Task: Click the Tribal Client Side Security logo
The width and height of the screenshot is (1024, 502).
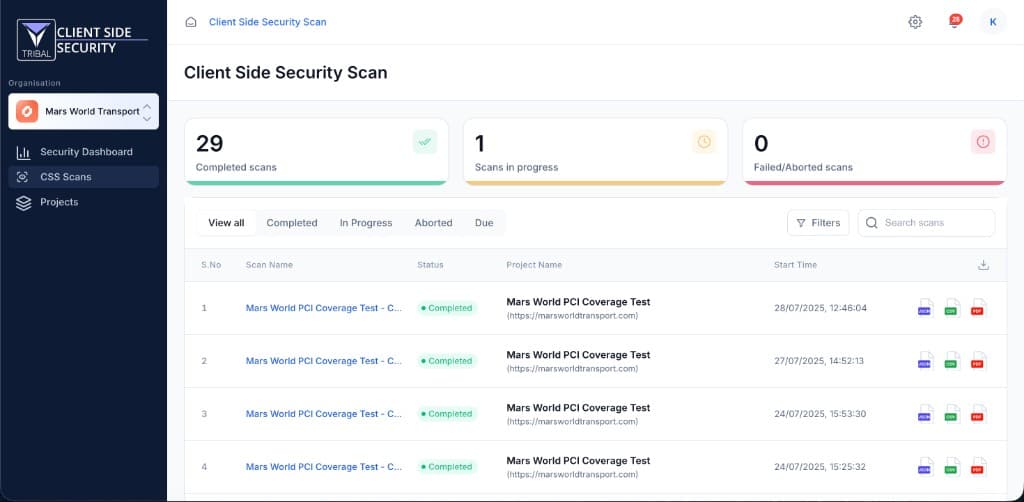Action: [x=82, y=40]
